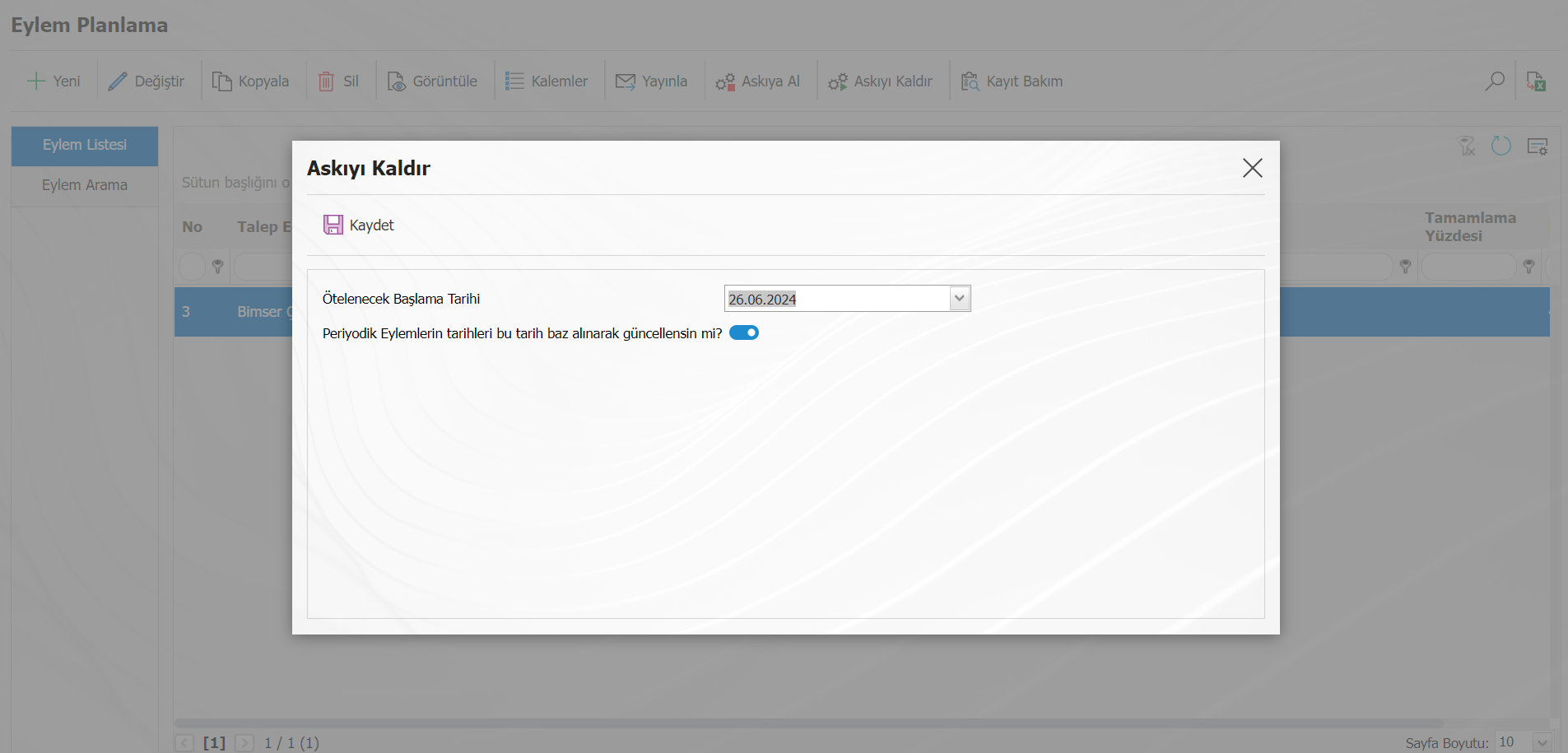Click the search magnifier icon
This screenshot has height=753, width=1568.
1495,81
